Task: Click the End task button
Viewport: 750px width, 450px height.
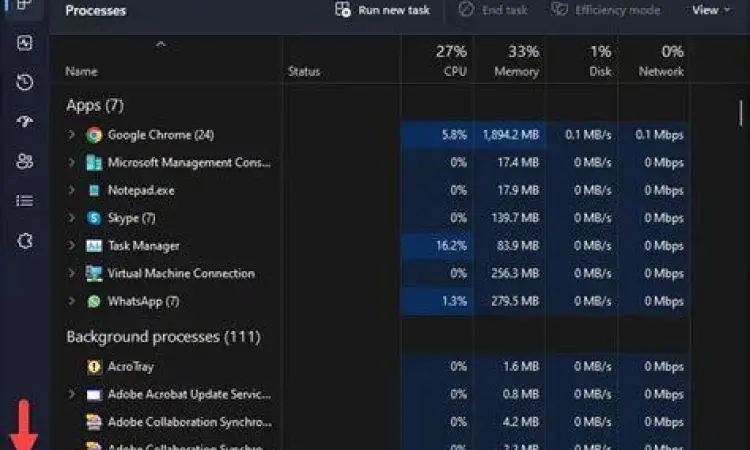Action: click(493, 10)
